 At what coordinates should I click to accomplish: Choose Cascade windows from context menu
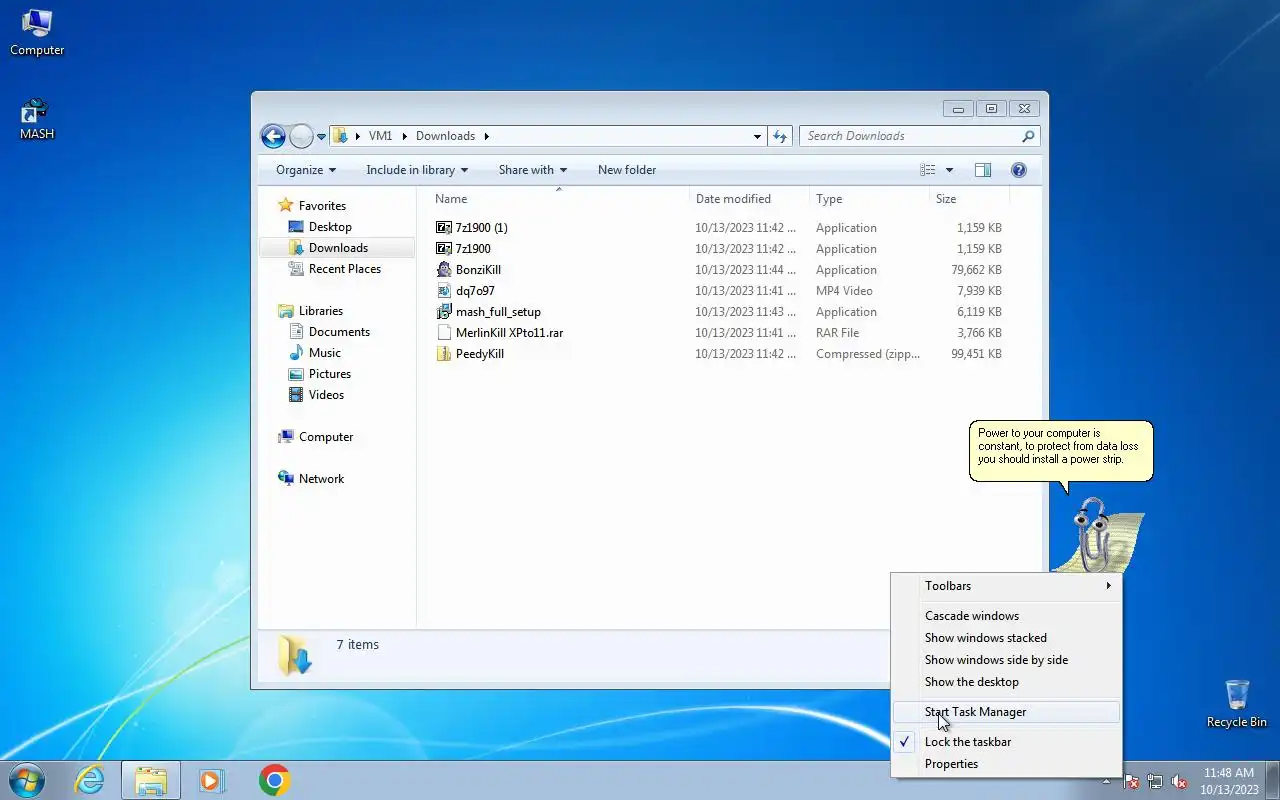pyautogui.click(x=1005, y=616)
